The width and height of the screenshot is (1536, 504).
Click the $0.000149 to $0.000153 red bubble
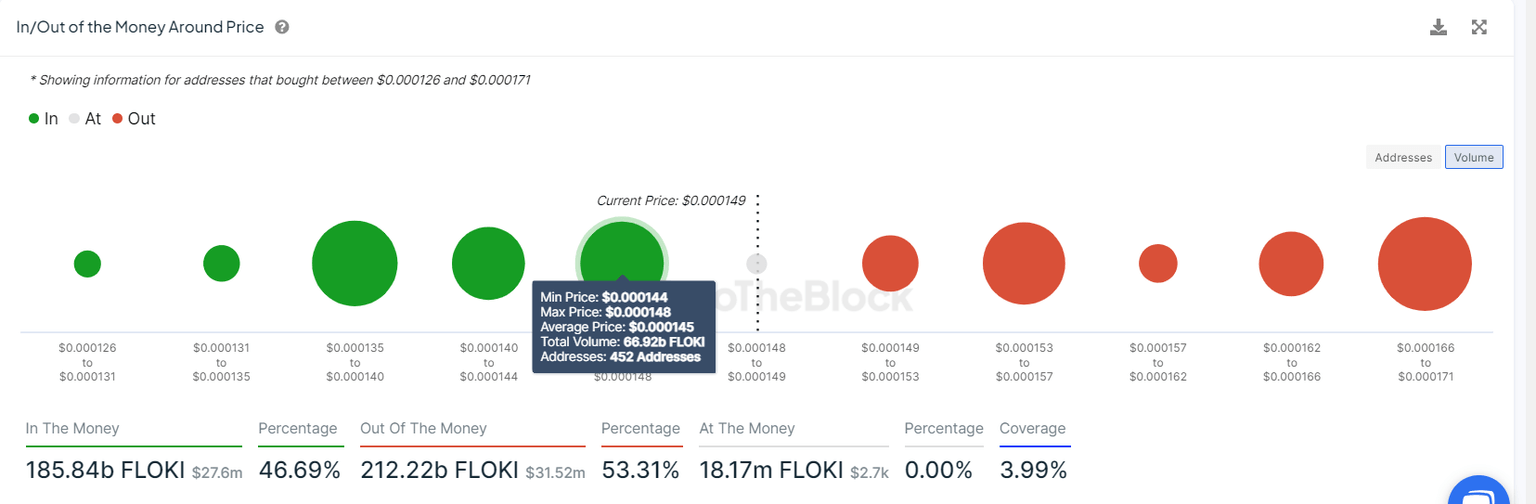click(x=890, y=264)
